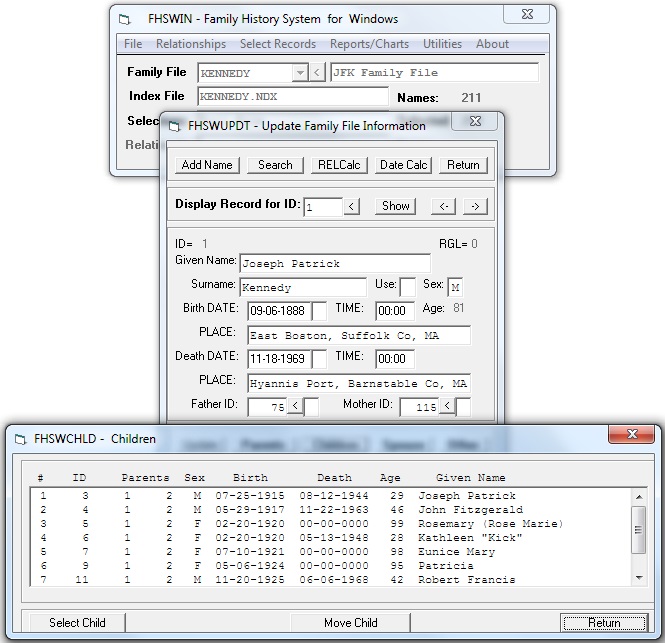Click the Display Record for ID field
This screenshot has height=643, width=665.
click(323, 207)
